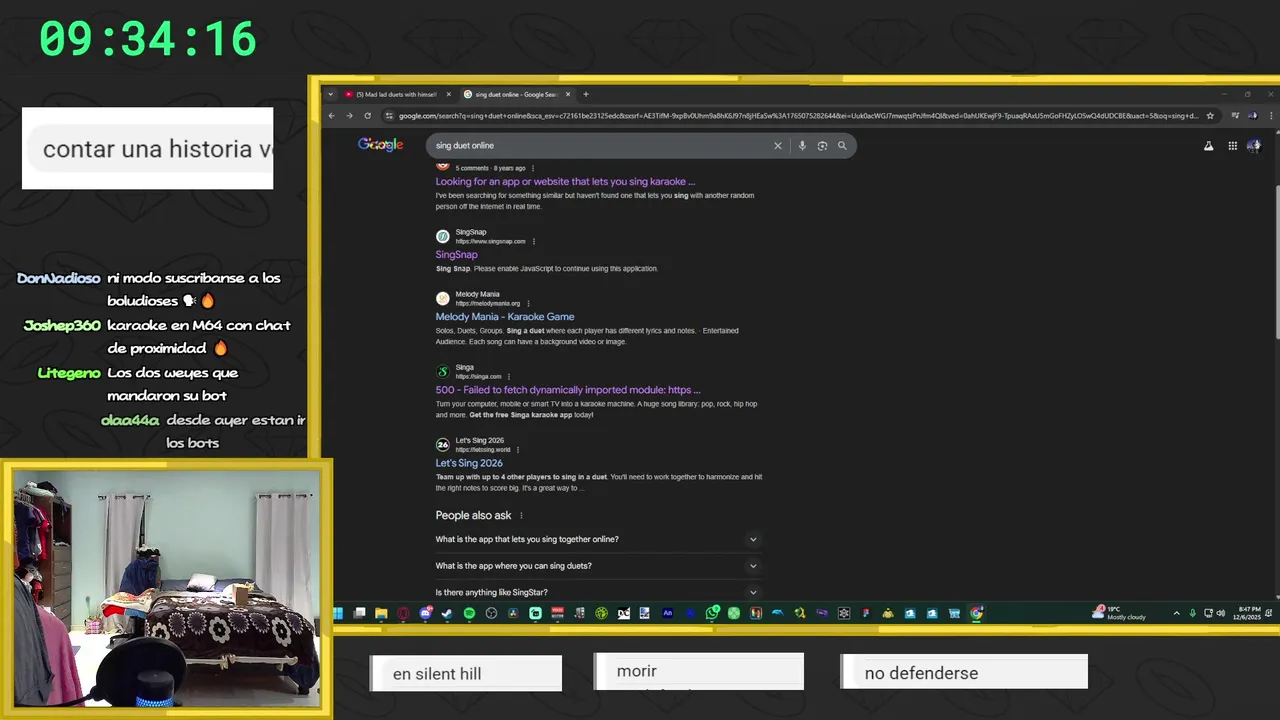Close the sing duet online tab
The image size is (1280, 720).
point(568,95)
